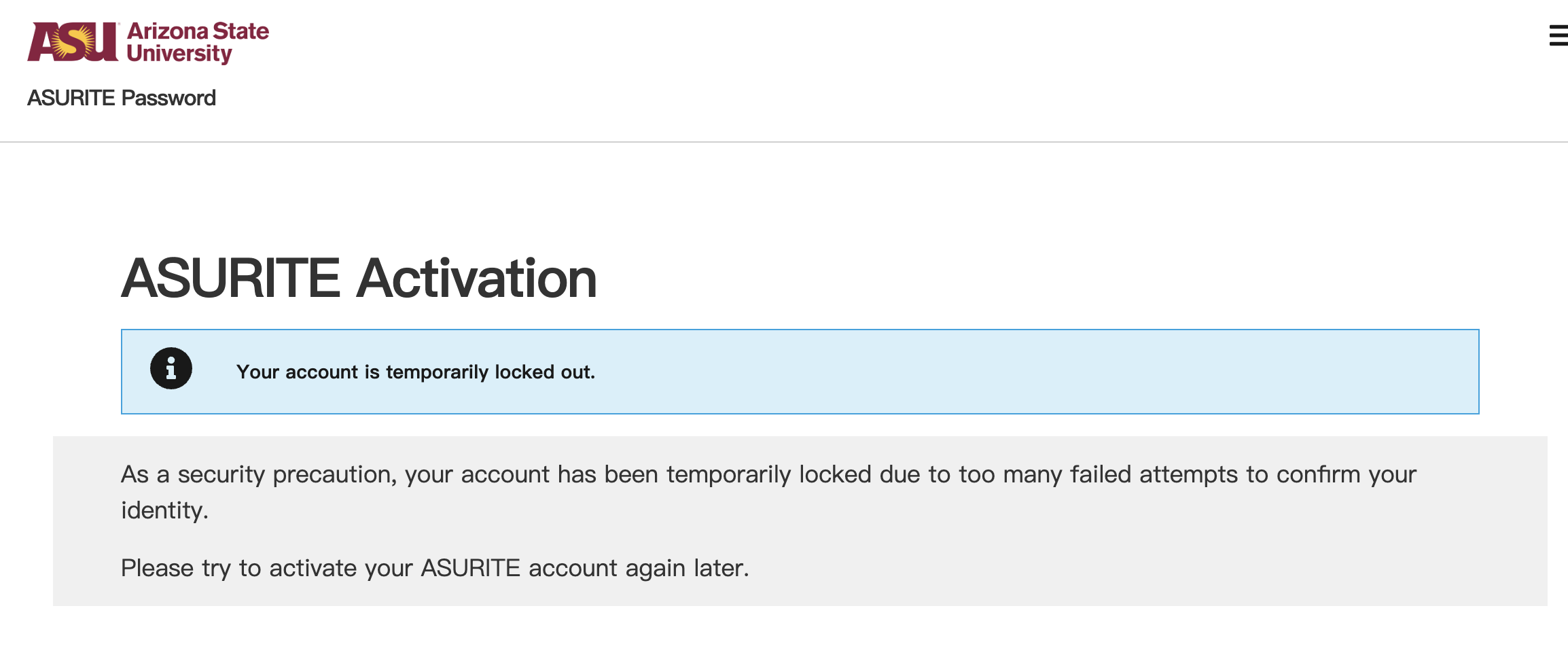Click empty area of blue alert banner
The image size is (1568, 655).
pos(1019,372)
